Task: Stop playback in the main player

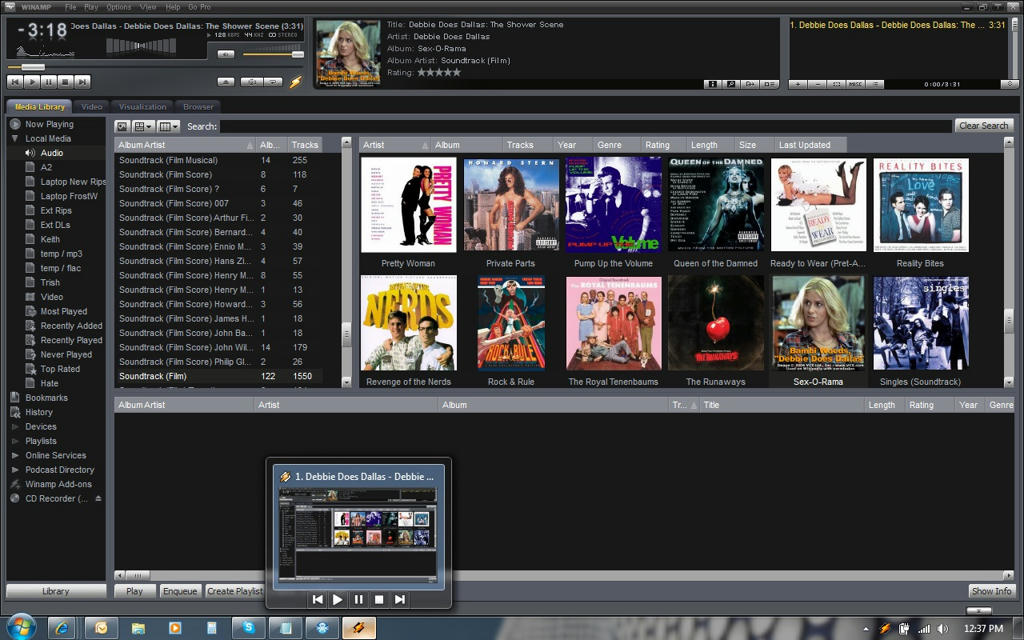Action: [x=65, y=82]
